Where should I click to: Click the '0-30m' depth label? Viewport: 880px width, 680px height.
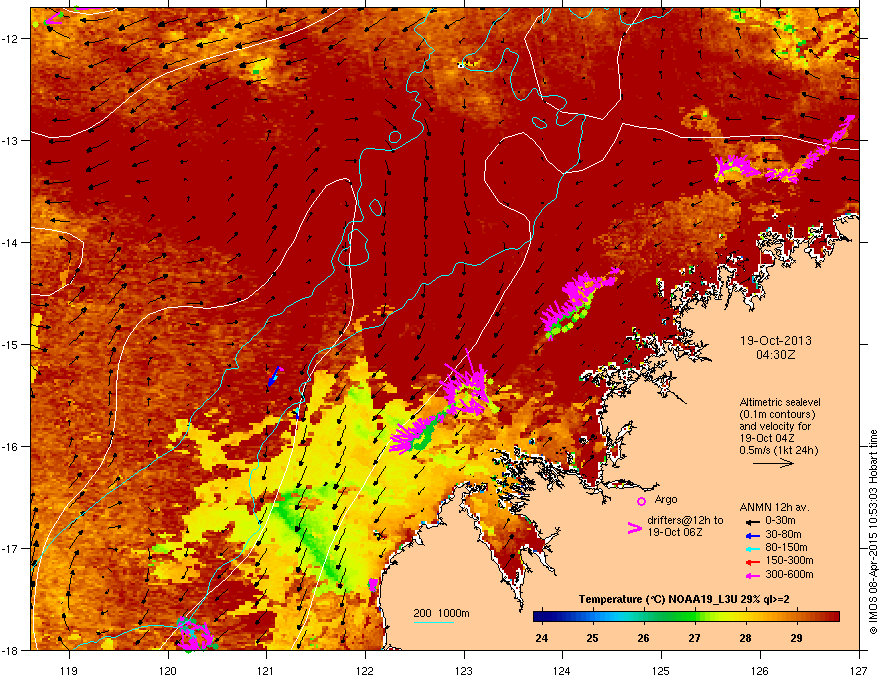[780, 521]
